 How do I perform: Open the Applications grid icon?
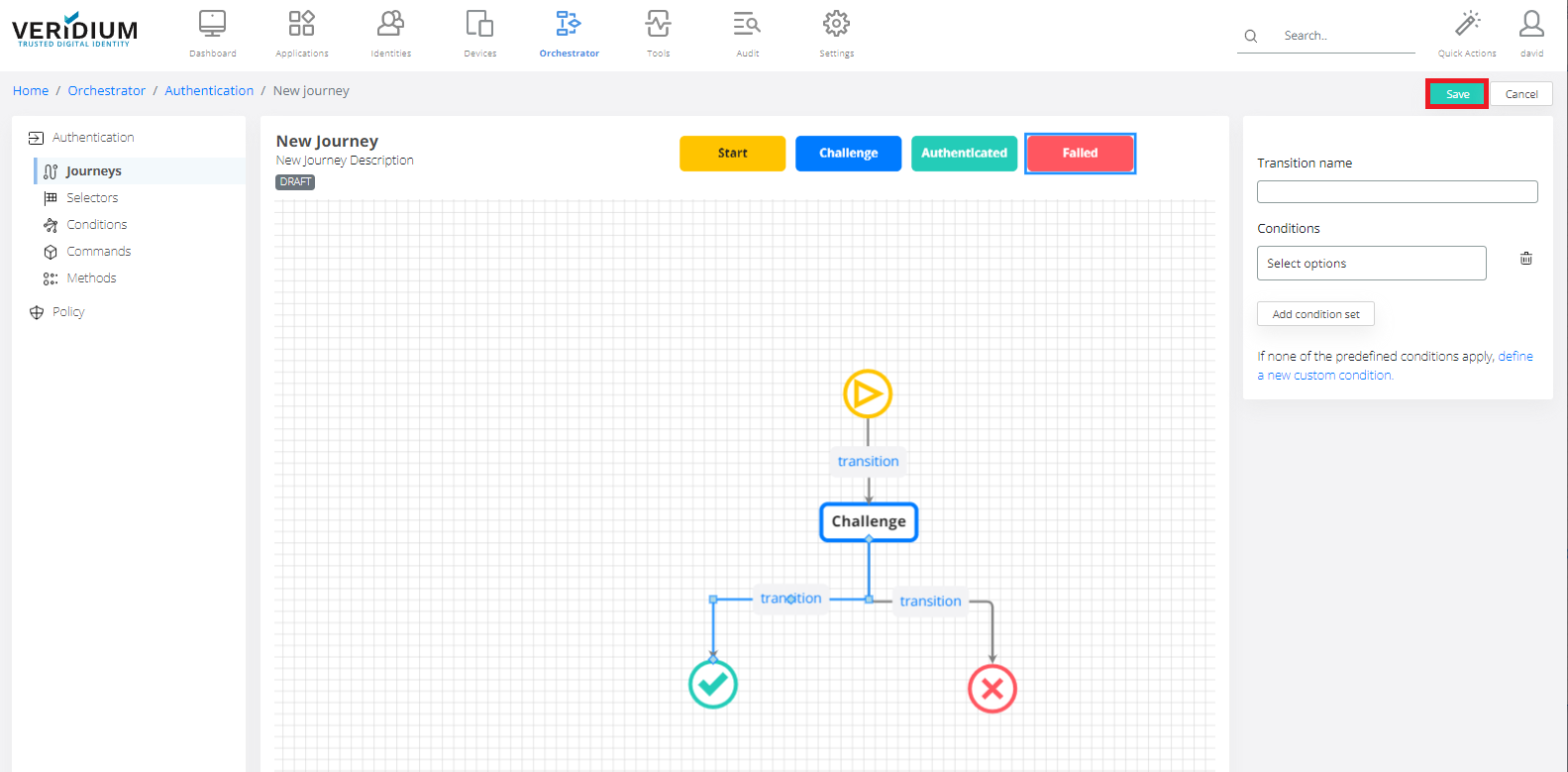coord(301,24)
